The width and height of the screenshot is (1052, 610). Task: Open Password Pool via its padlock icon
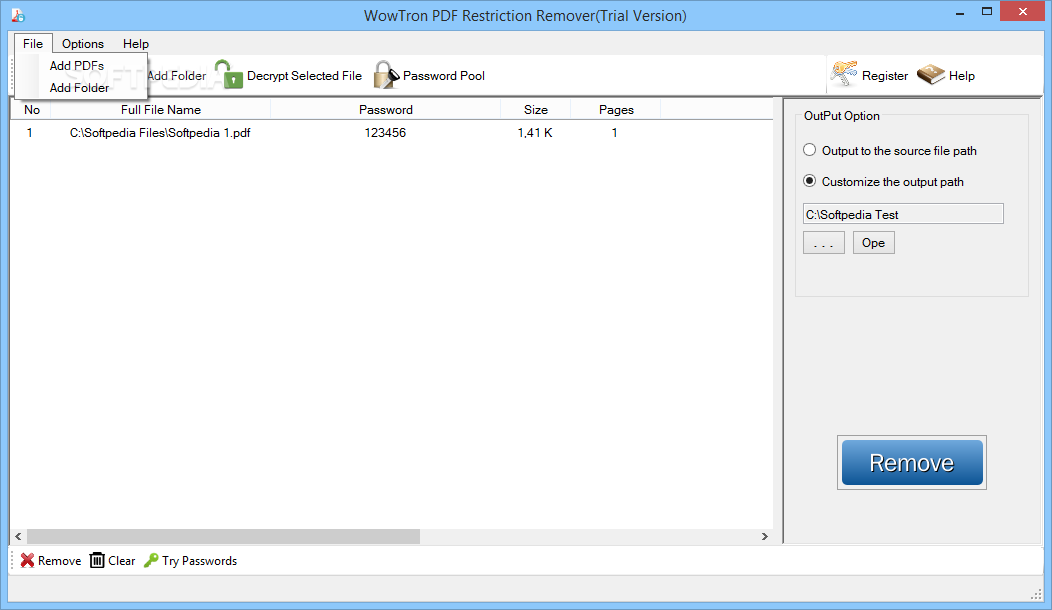point(386,74)
